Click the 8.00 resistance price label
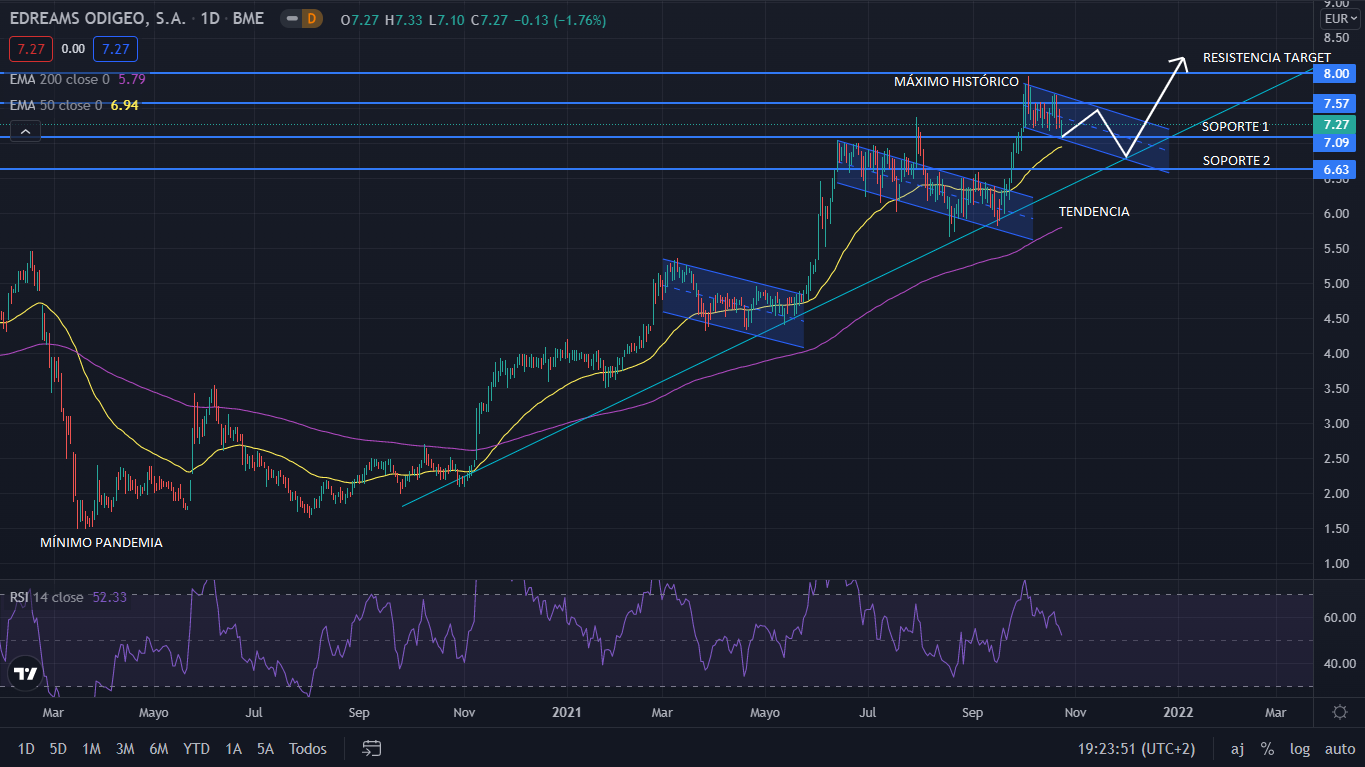 1336,74
